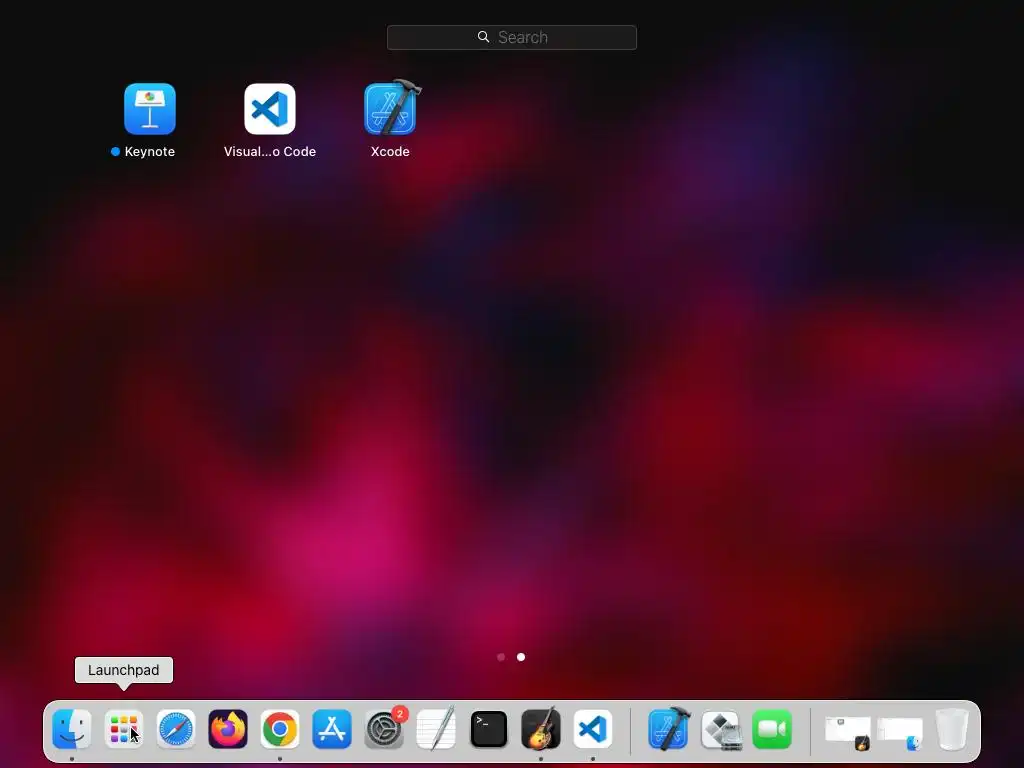The image size is (1024, 768).
Task: Open Xcode icon in the Dock
Action: pos(669,729)
